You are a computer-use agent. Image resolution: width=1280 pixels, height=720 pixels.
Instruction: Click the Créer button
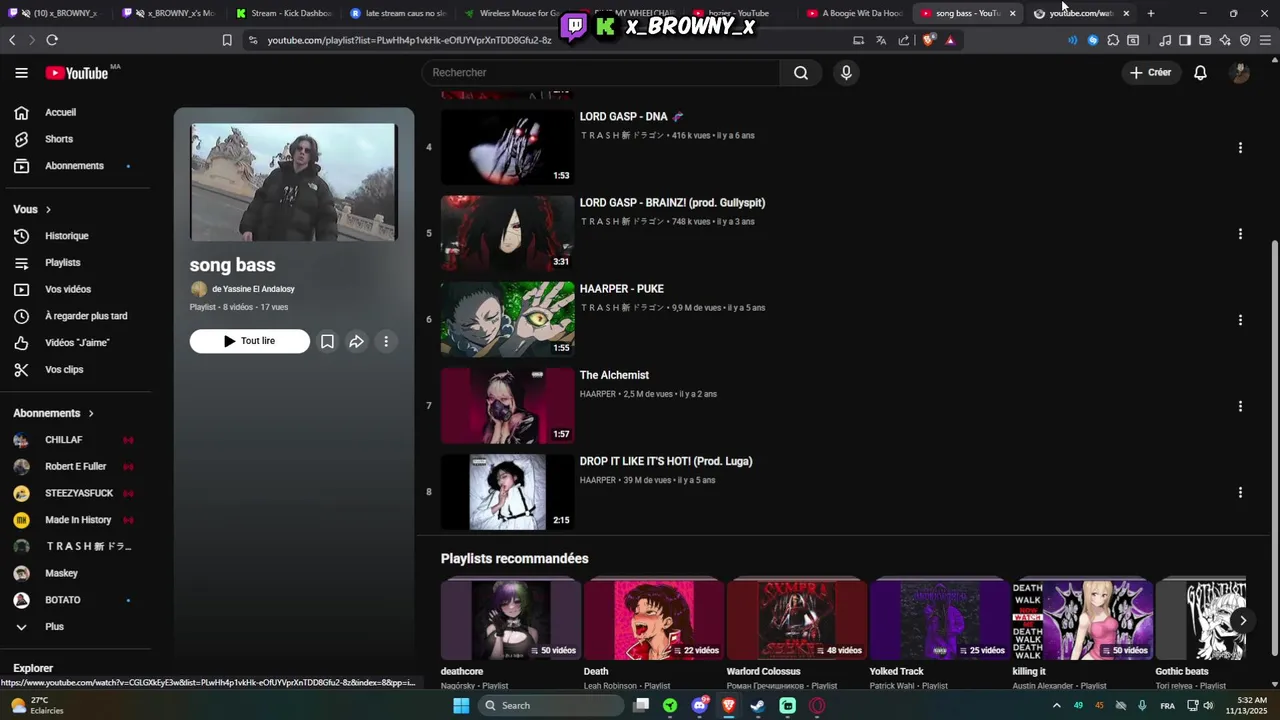click(1150, 72)
